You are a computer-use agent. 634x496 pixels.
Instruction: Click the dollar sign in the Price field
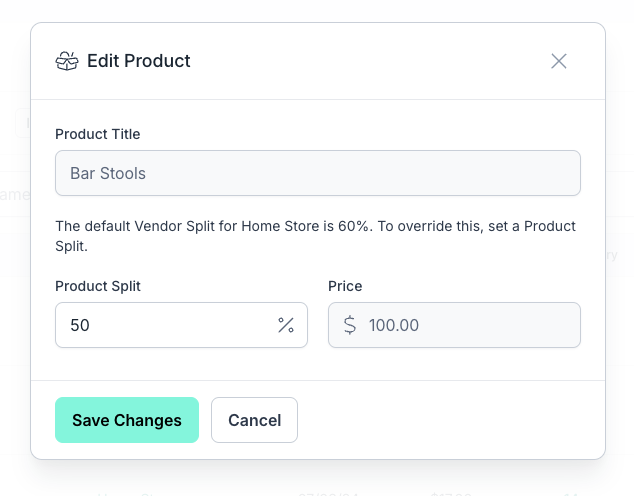[x=350, y=325]
